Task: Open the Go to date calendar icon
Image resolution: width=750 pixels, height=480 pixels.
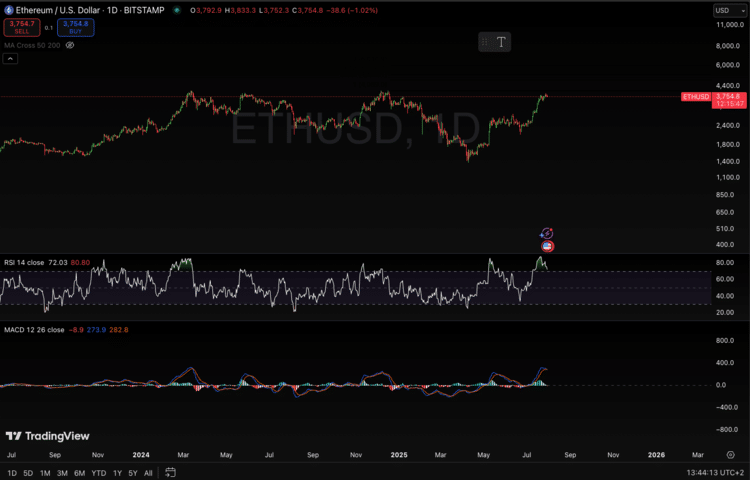Action: (170, 473)
